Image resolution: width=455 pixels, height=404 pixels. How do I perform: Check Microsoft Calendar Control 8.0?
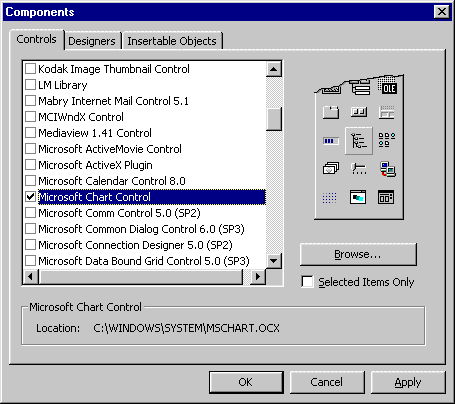point(31,181)
